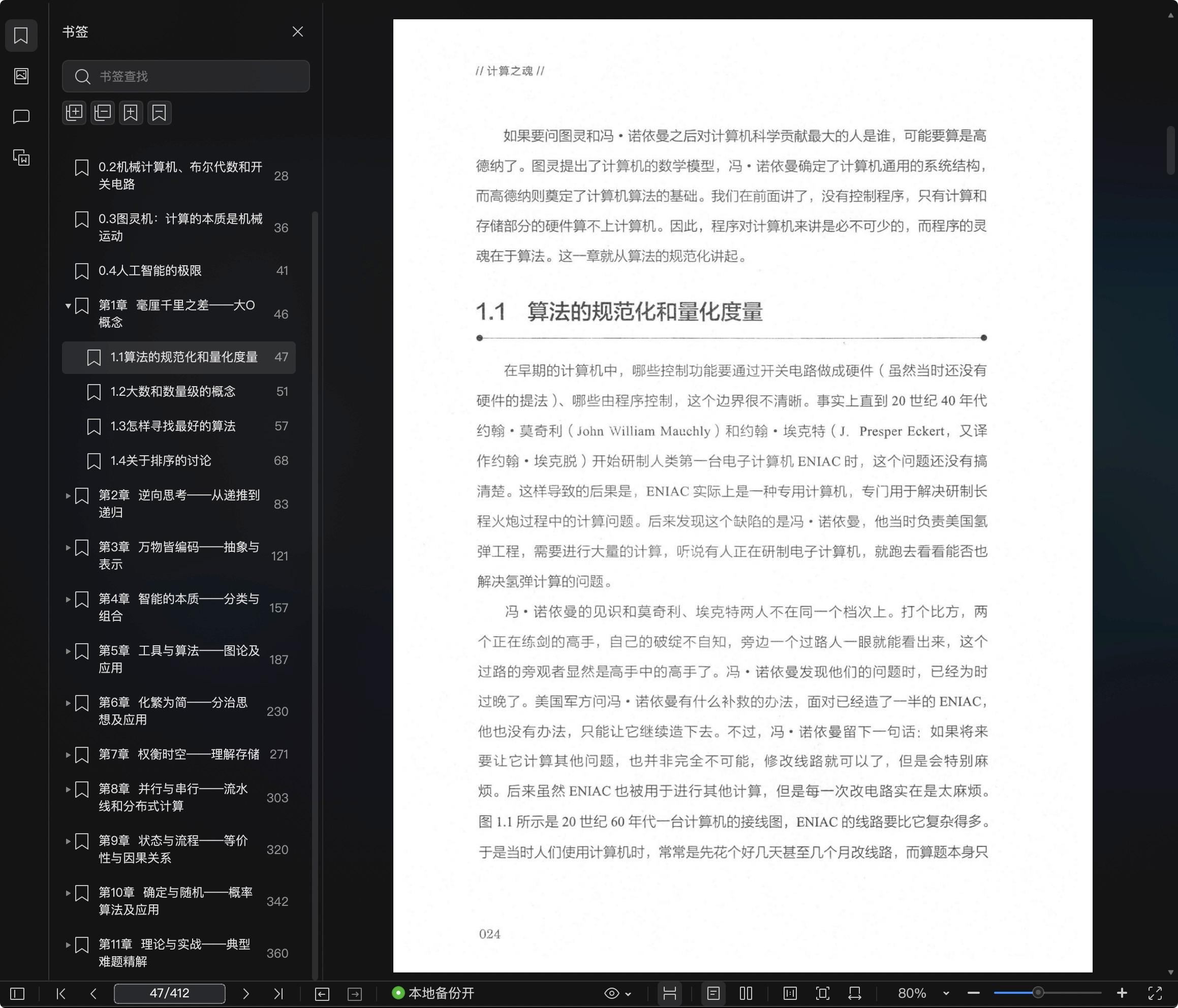This screenshot has width=1178, height=1008.
Task: Zoom in with the plus button
Action: (1122, 993)
